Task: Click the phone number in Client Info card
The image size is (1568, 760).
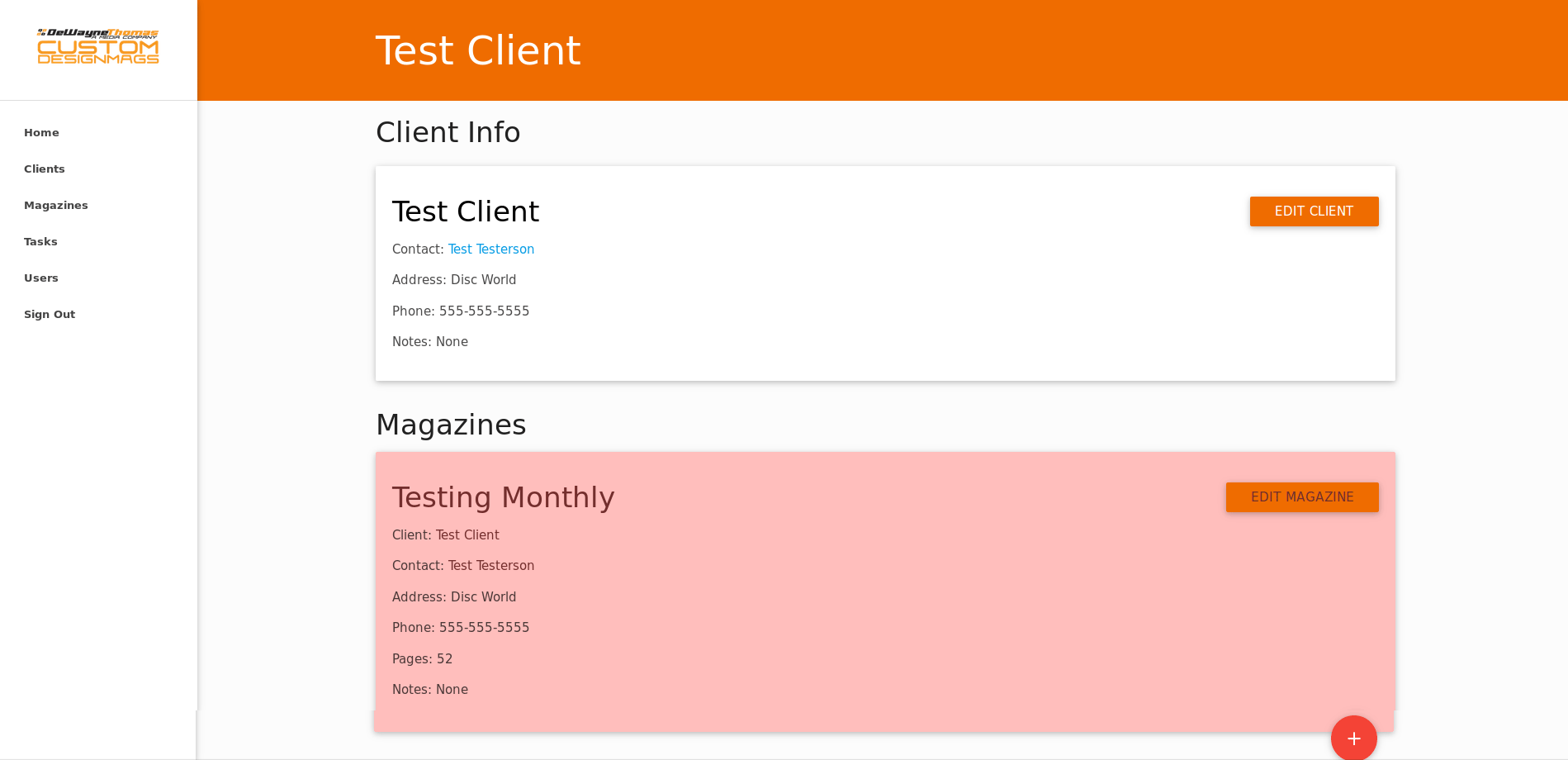Action: click(x=484, y=311)
